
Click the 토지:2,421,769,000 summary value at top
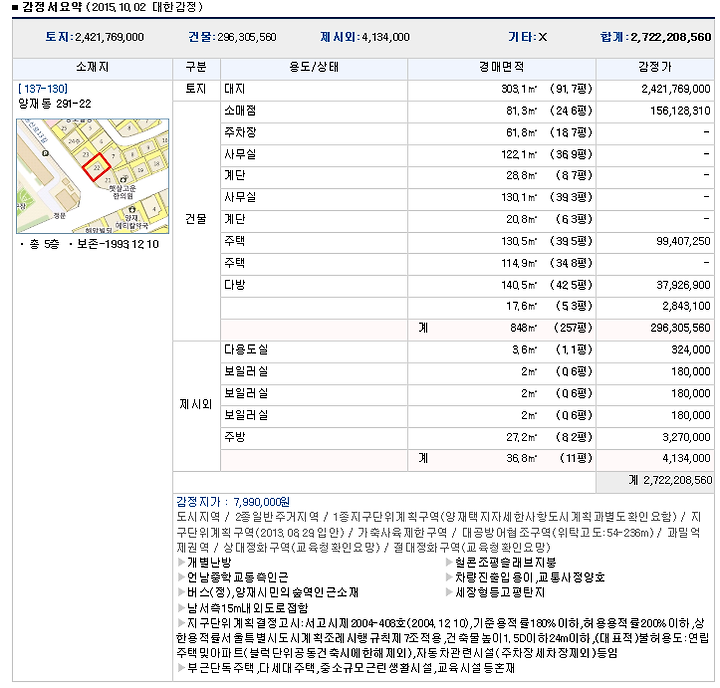(x=95, y=37)
